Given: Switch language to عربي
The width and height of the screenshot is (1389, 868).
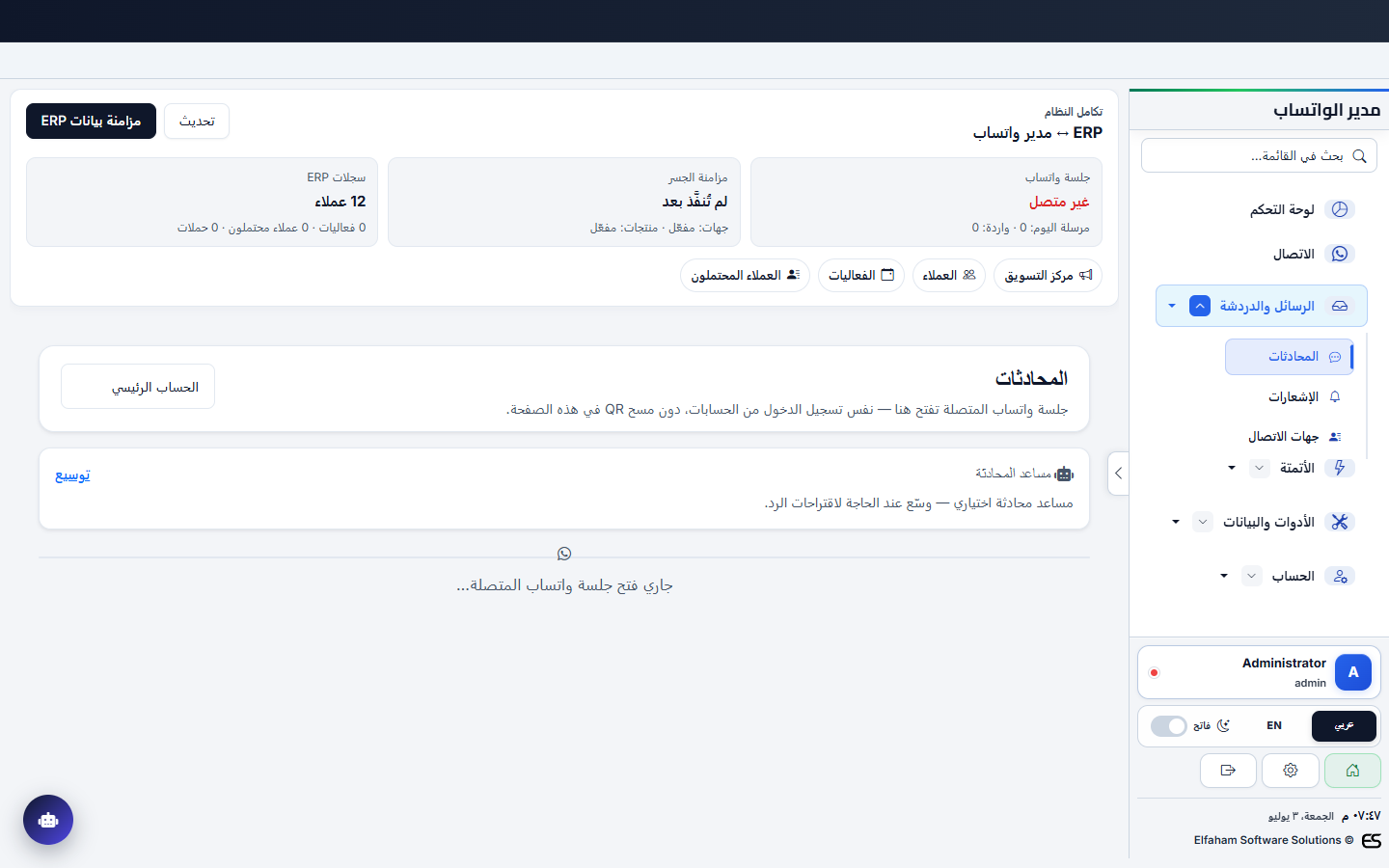Looking at the screenshot, I should pyautogui.click(x=1344, y=726).
